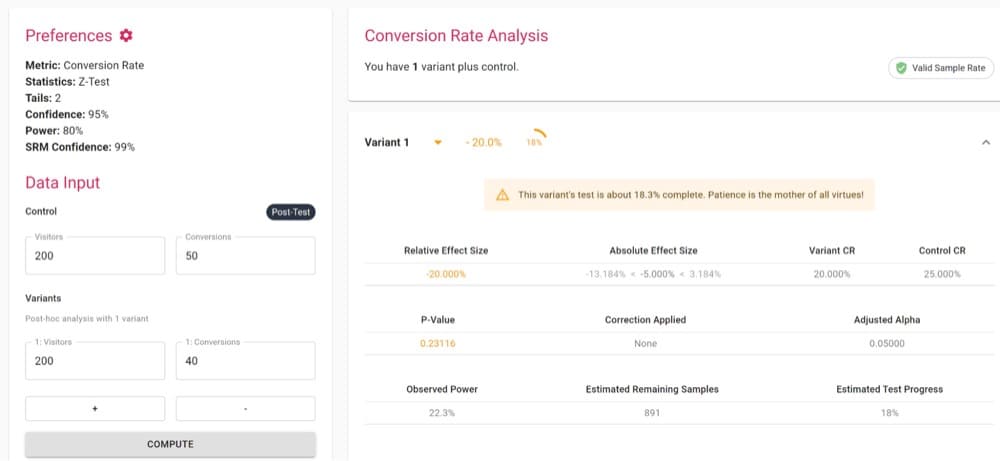The height and width of the screenshot is (461, 1000).
Task: Click the Variant CR value 20.000%
Action: tap(832, 274)
